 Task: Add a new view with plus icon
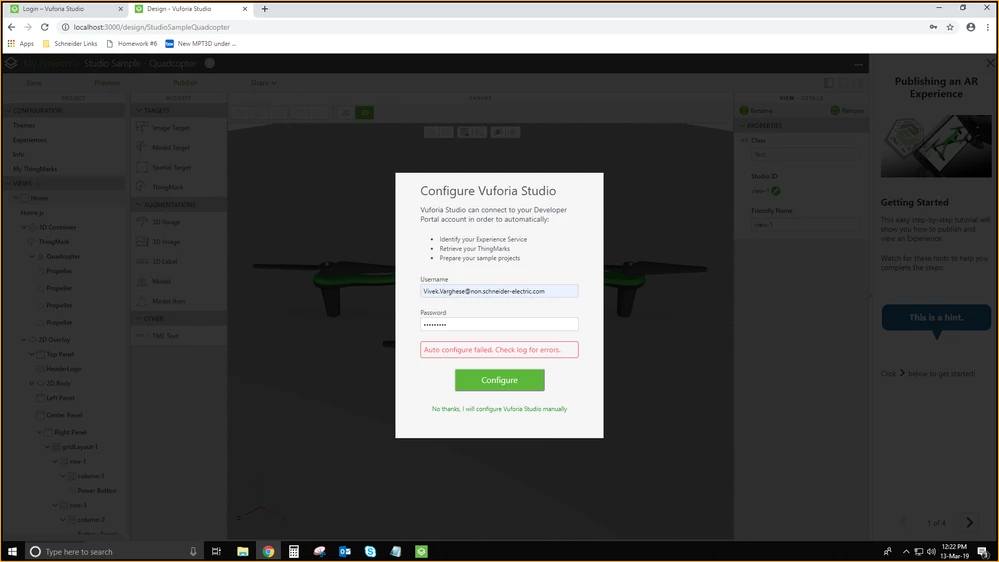pyautogui.click(x=37, y=184)
